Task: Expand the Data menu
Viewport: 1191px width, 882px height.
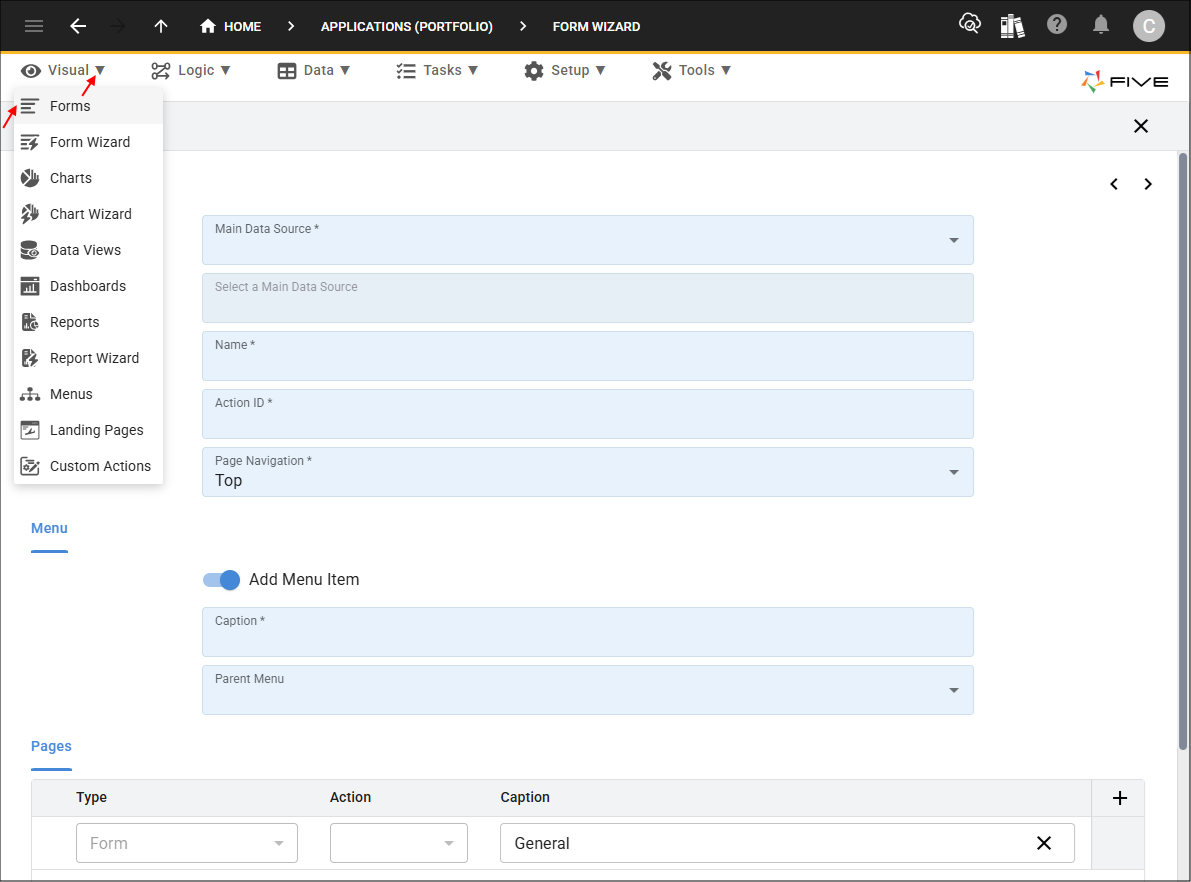Action: (x=314, y=71)
